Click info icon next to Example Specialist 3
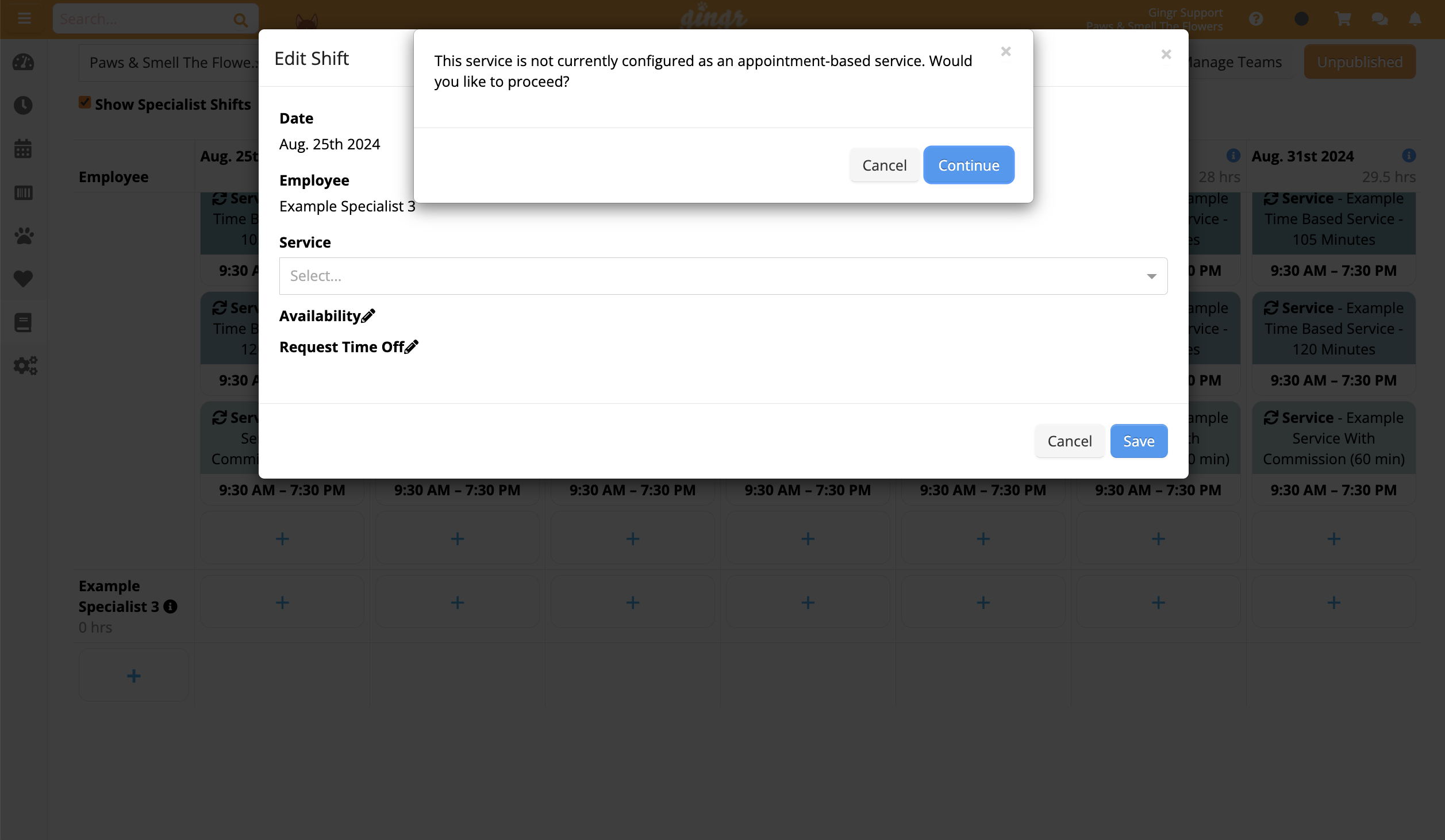1445x840 pixels. coord(170,607)
